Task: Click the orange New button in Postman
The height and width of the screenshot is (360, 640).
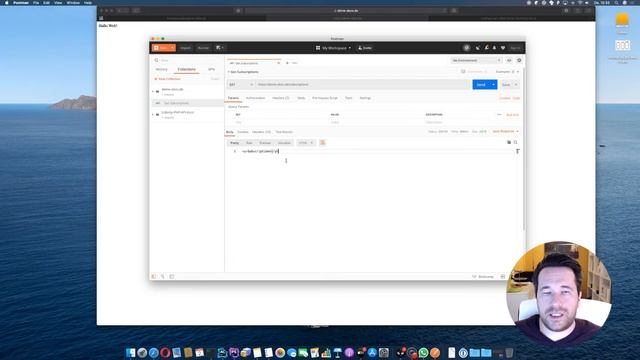Action: click(162, 48)
